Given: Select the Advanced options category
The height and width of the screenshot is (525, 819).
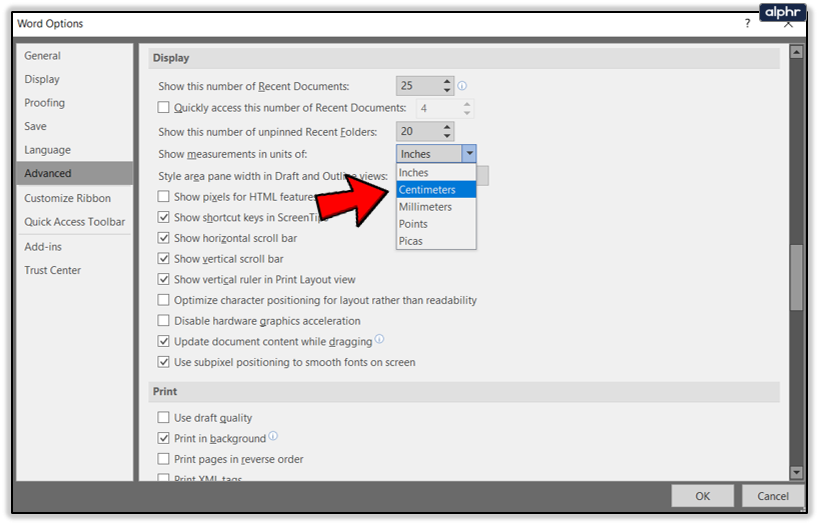Looking at the screenshot, I should [x=74, y=173].
